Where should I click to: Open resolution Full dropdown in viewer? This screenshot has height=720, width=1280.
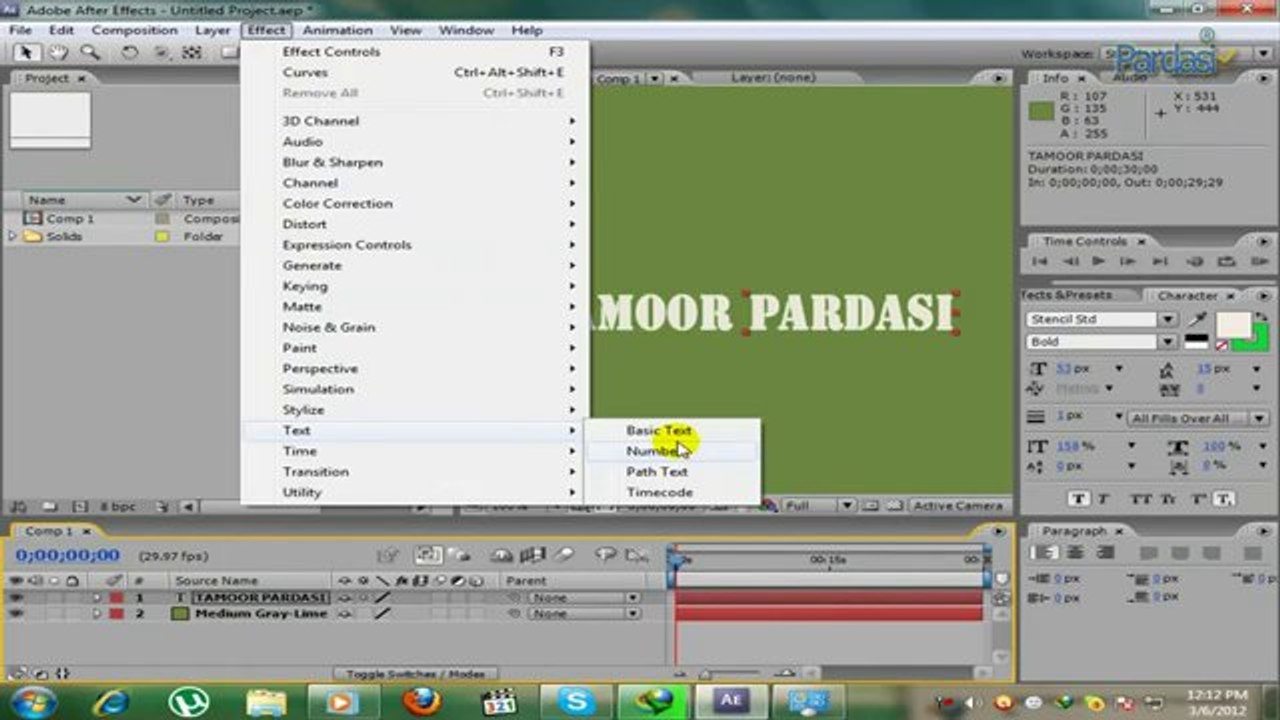(x=819, y=506)
